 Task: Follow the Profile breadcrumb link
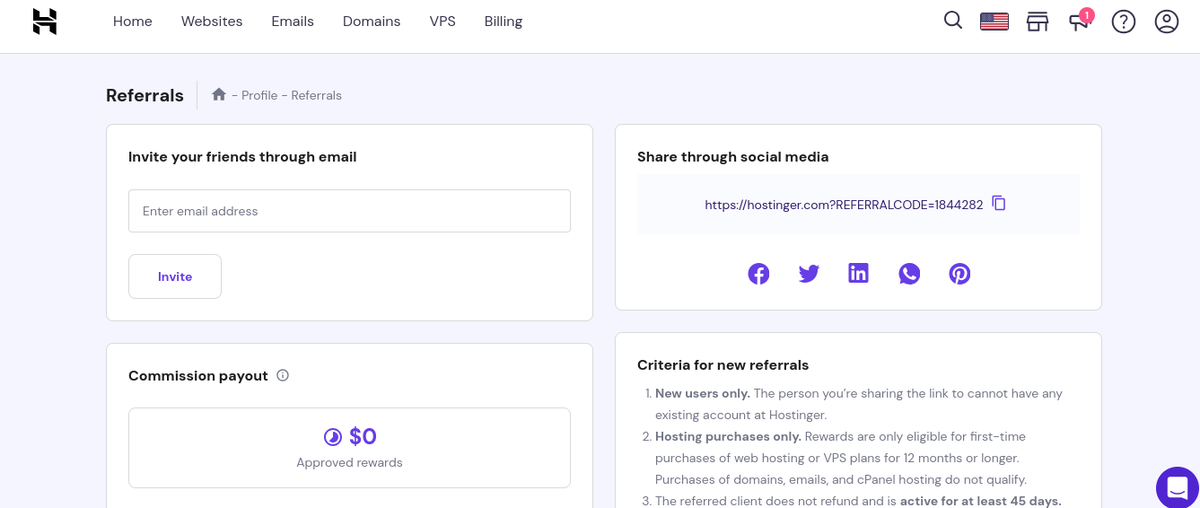(x=259, y=95)
